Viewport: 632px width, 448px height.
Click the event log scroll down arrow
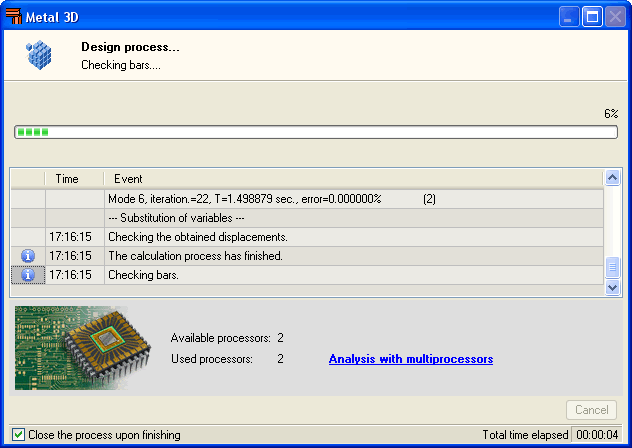pyautogui.click(x=612, y=288)
